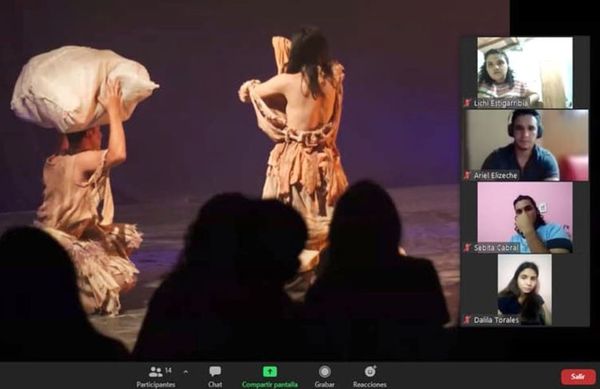600x389 pixels.
Task: Click the Participantes text label
Action: [156, 384]
